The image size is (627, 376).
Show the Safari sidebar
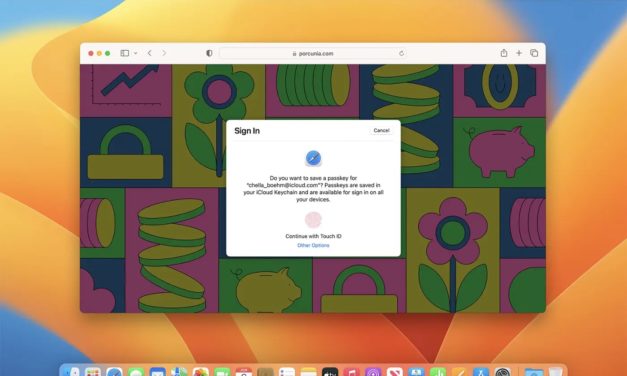pos(125,53)
